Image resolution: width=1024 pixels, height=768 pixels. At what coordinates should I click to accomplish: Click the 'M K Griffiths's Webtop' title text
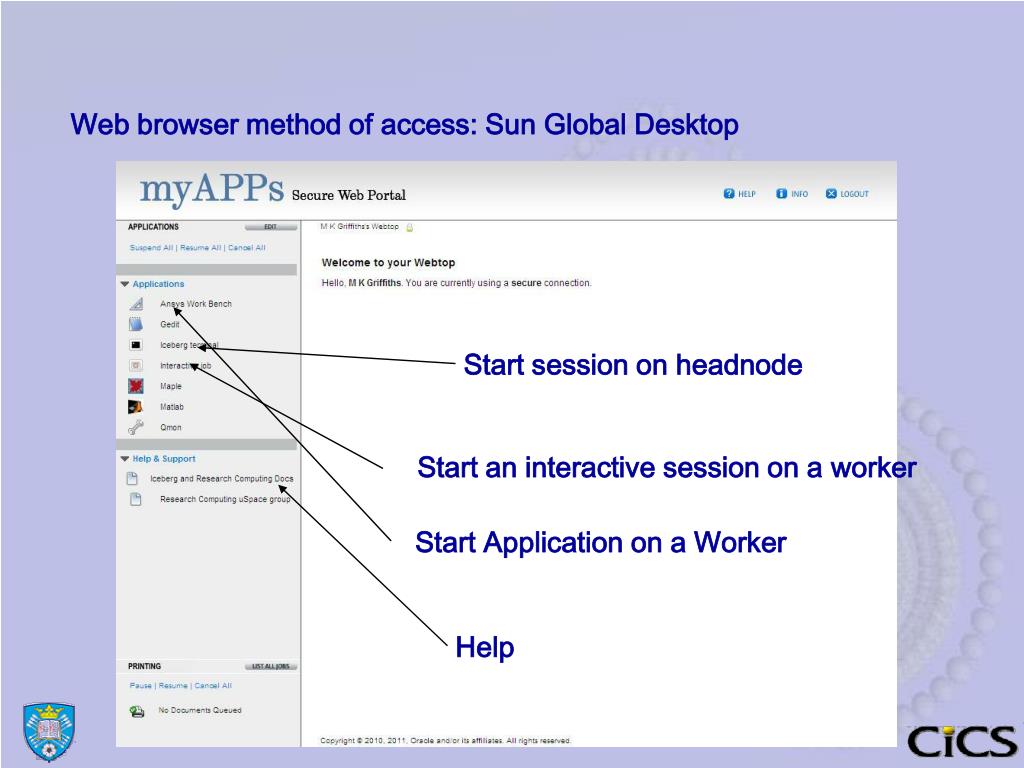point(359,227)
